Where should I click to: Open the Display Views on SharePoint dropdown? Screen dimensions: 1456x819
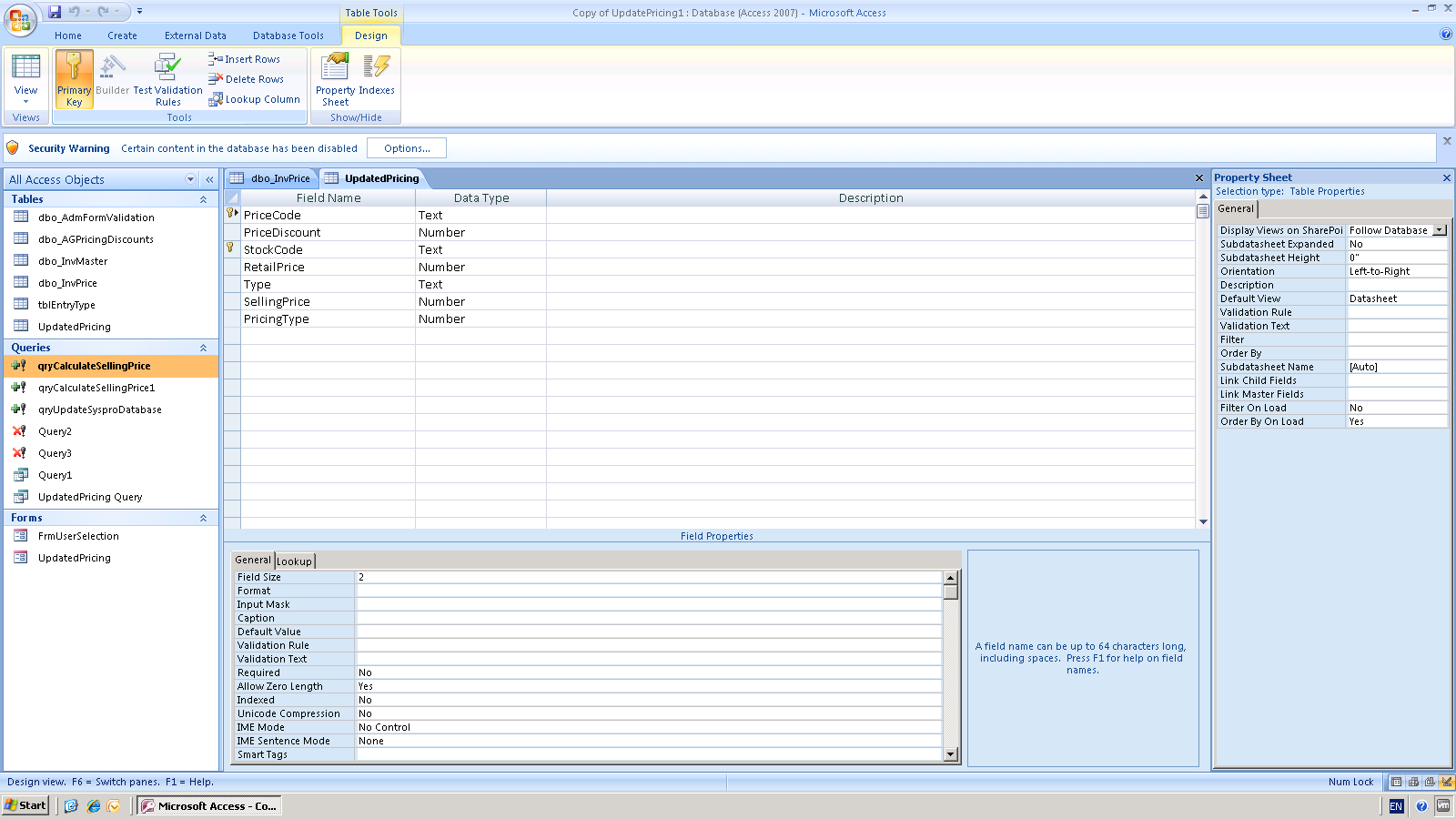[1440, 230]
